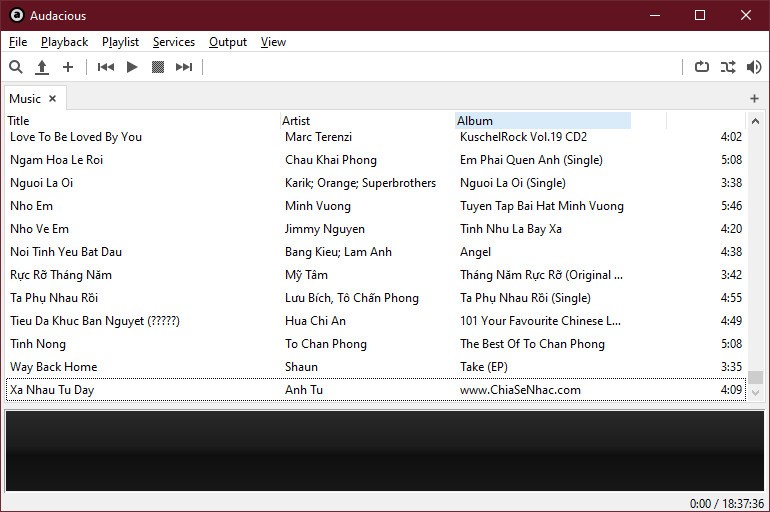
Task: Open the search library magnifier icon
Action: coord(16,67)
